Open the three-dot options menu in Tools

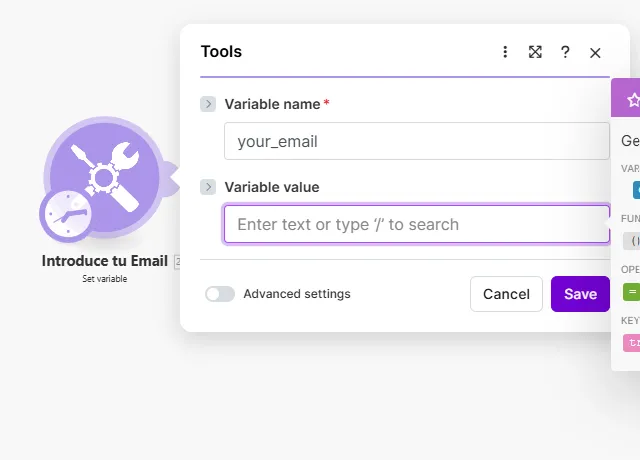click(x=505, y=52)
